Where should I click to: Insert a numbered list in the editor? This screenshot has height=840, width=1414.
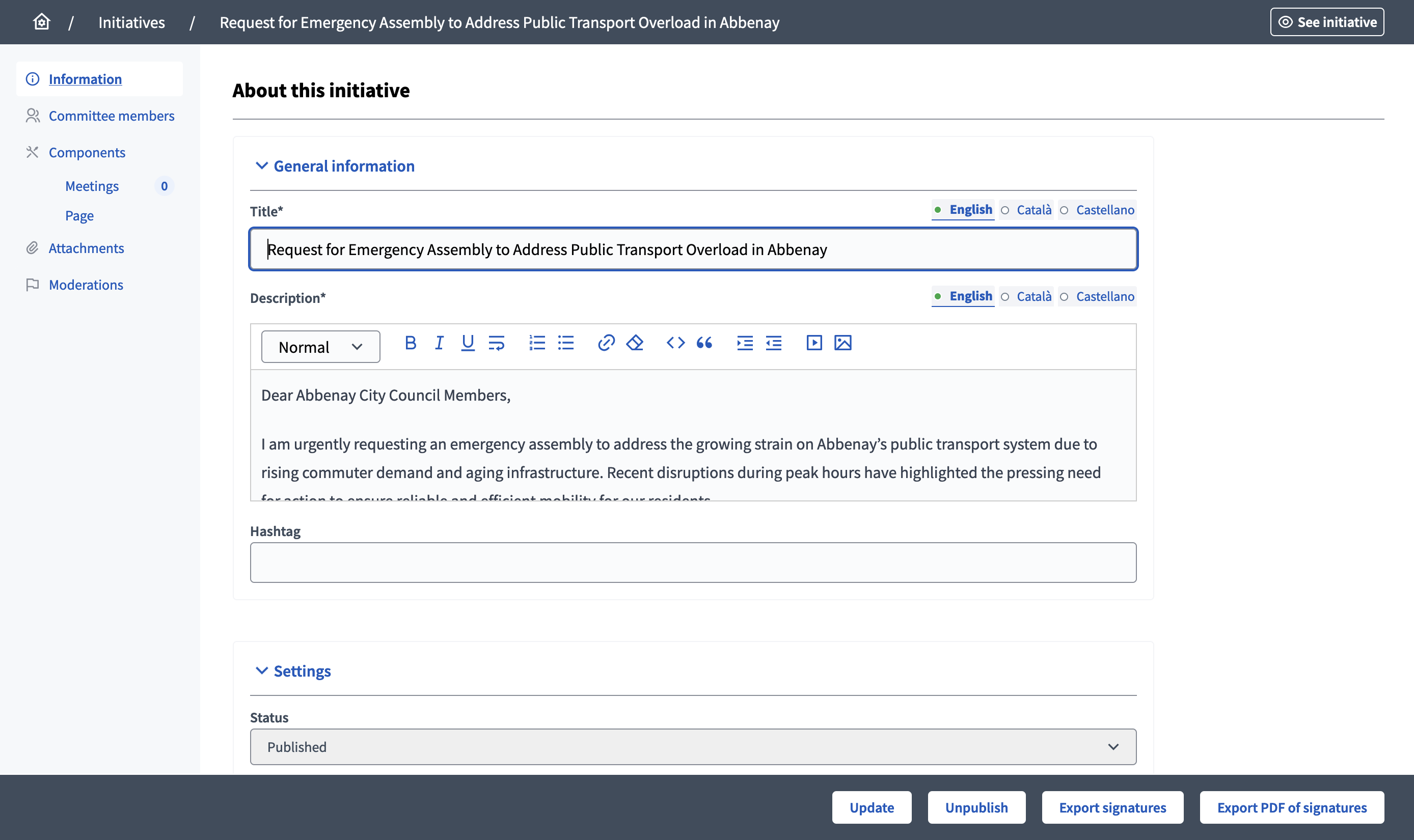pyautogui.click(x=536, y=343)
